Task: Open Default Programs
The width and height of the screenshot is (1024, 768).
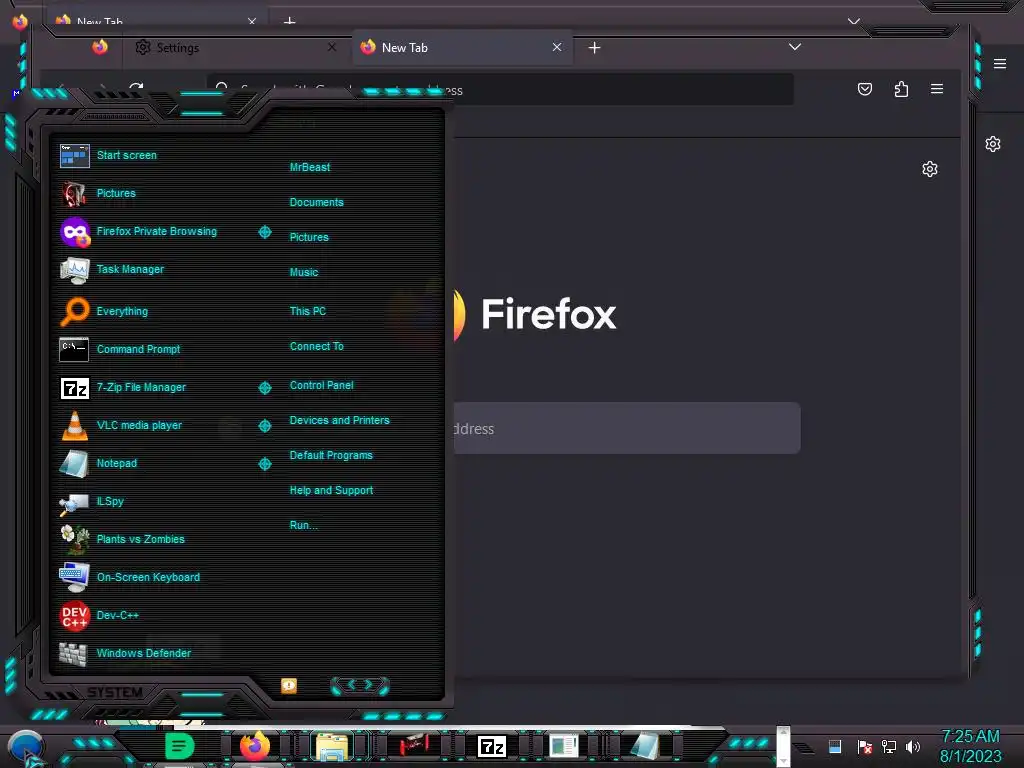Action: click(331, 455)
